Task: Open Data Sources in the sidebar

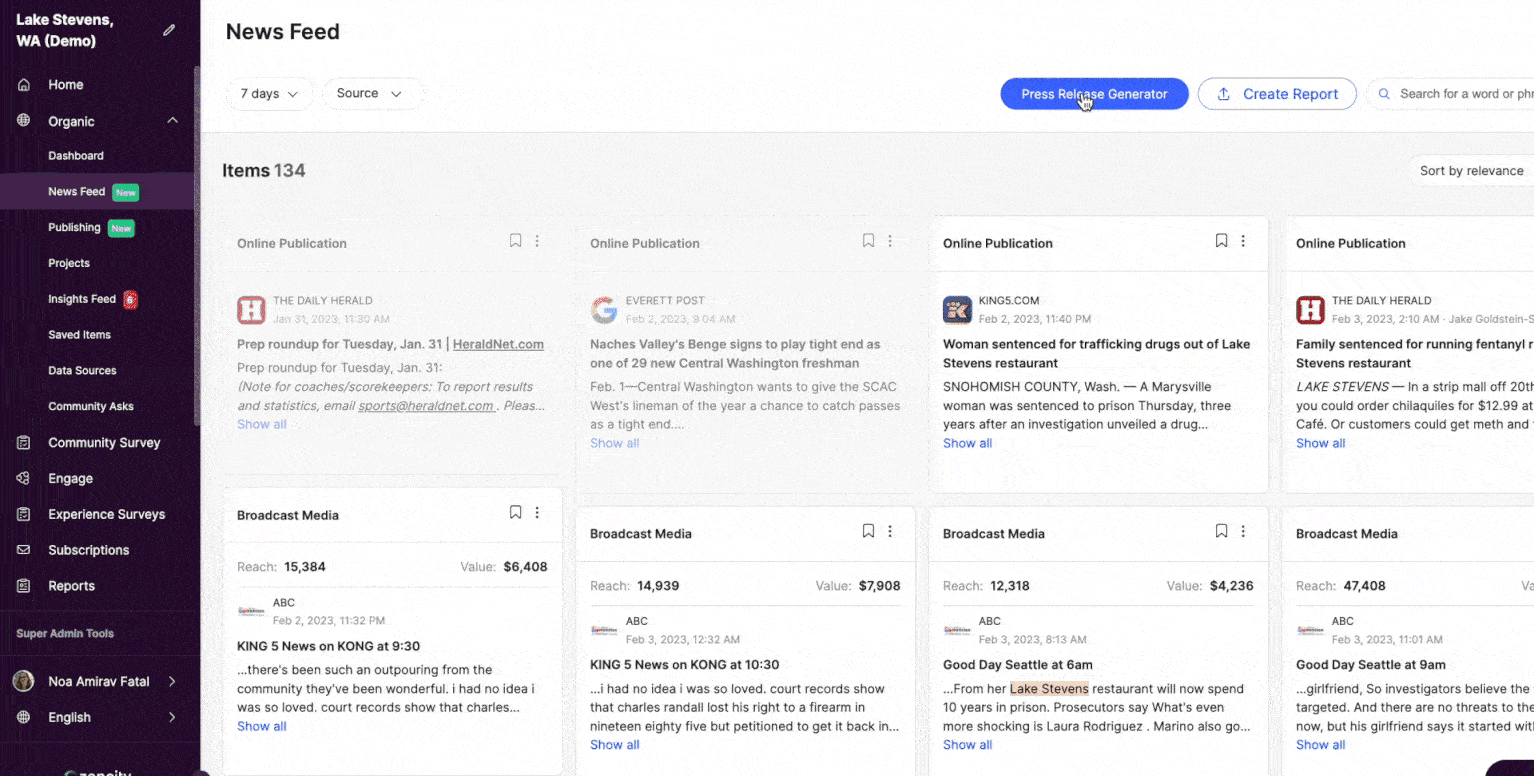Action: pyautogui.click(x=82, y=371)
